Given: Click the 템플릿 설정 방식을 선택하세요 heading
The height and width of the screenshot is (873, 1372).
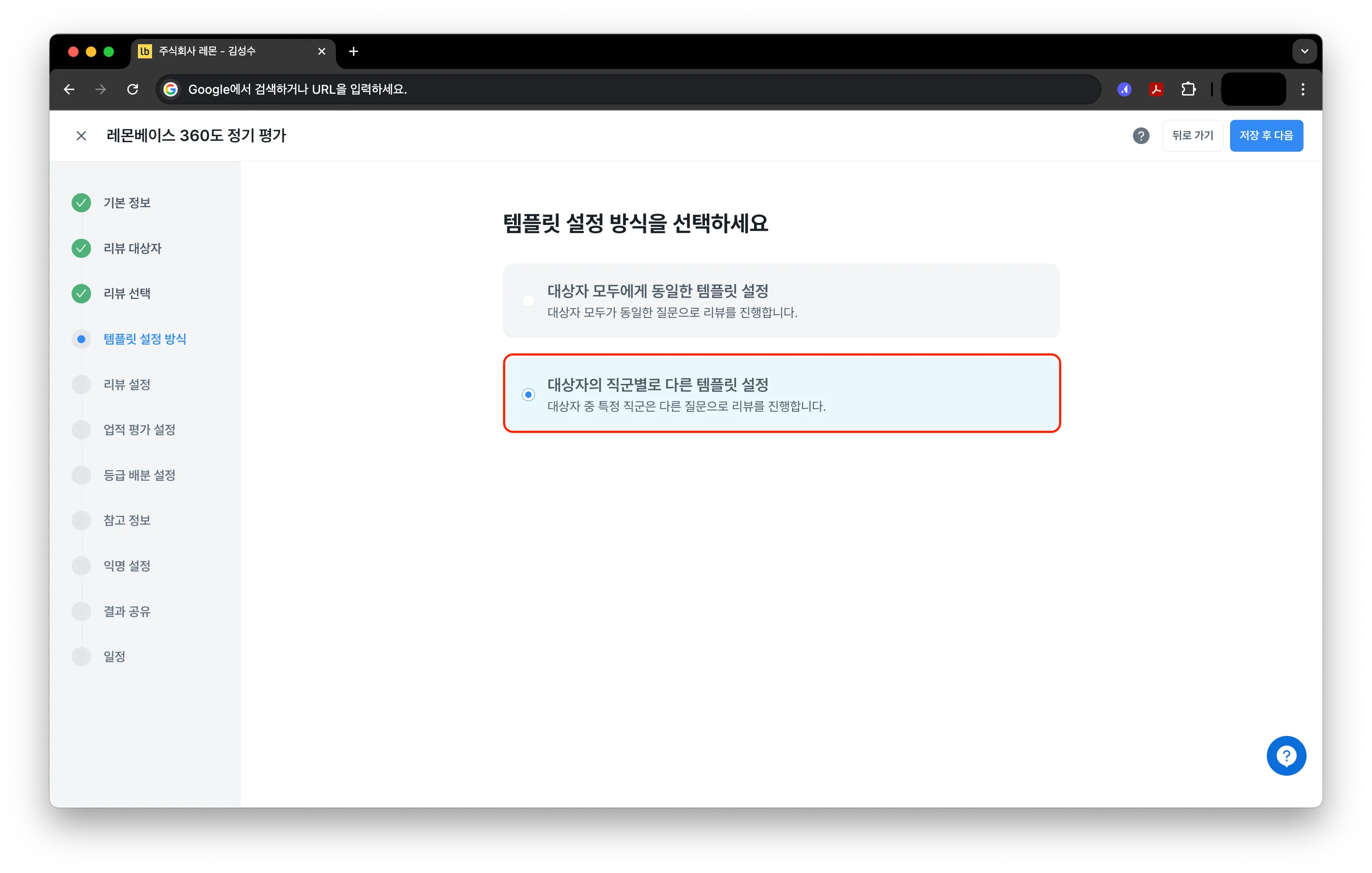Looking at the screenshot, I should point(635,223).
